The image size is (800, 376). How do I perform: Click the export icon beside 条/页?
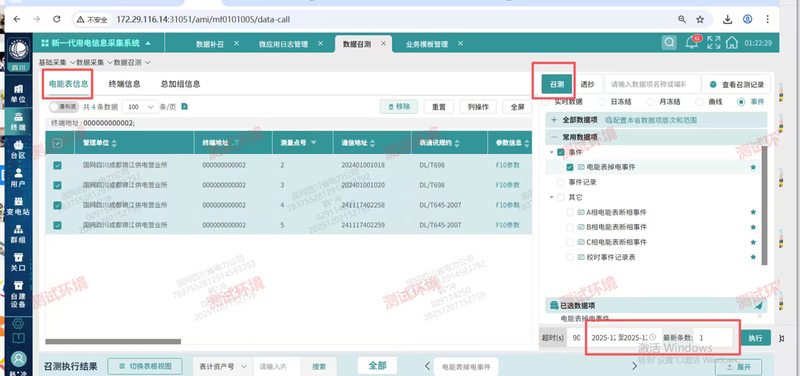[185, 107]
